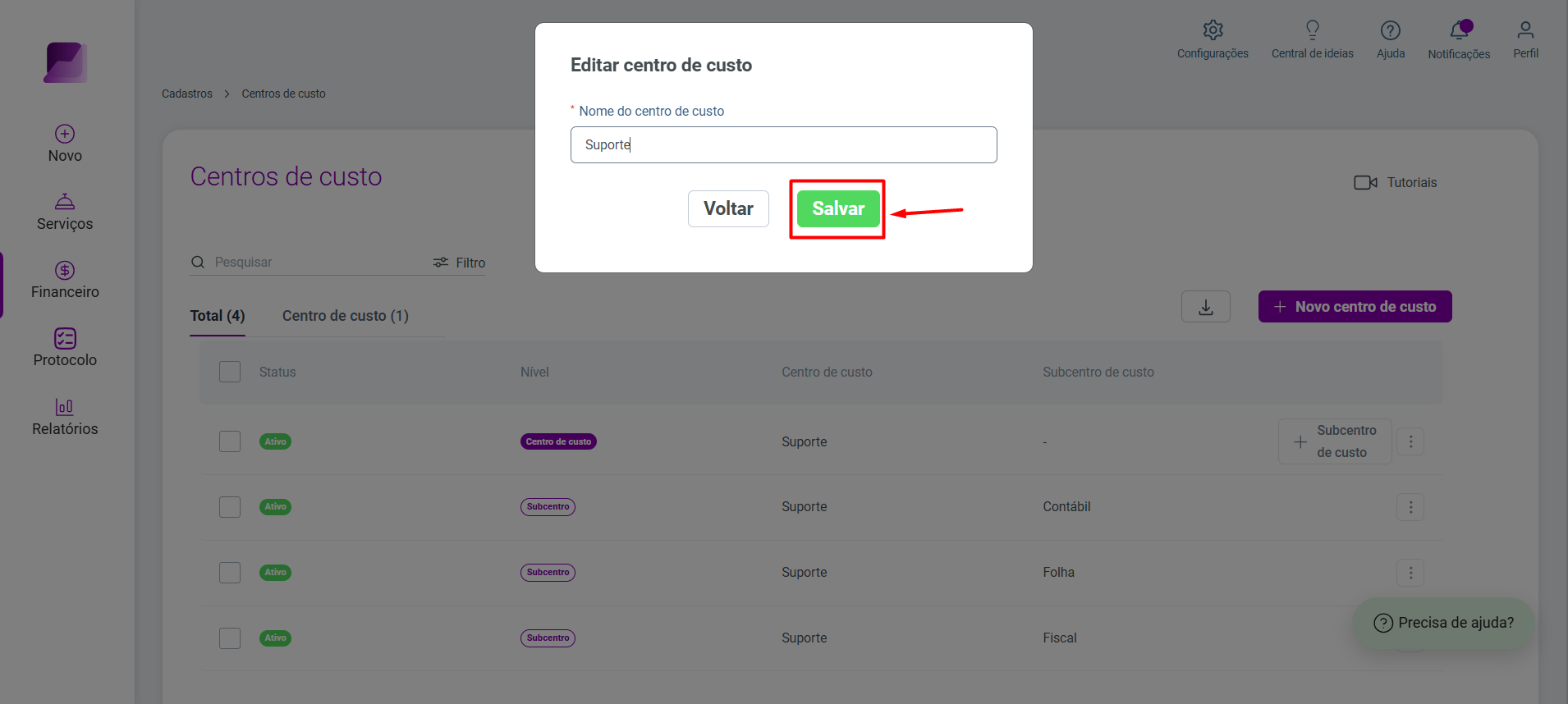
Task: Open three-dot menu for Folha row
Action: (1410, 573)
